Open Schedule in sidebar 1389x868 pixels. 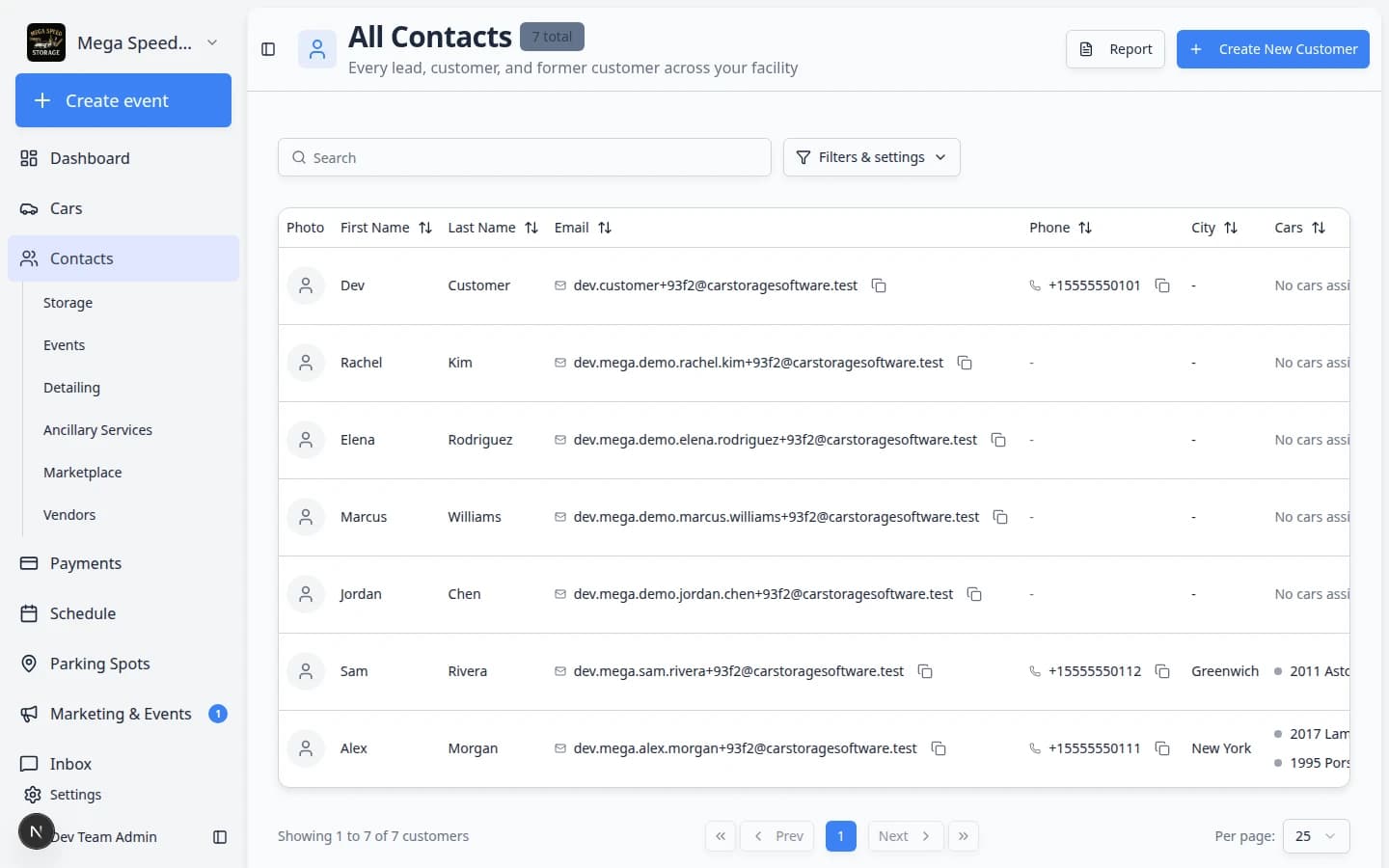click(123, 613)
